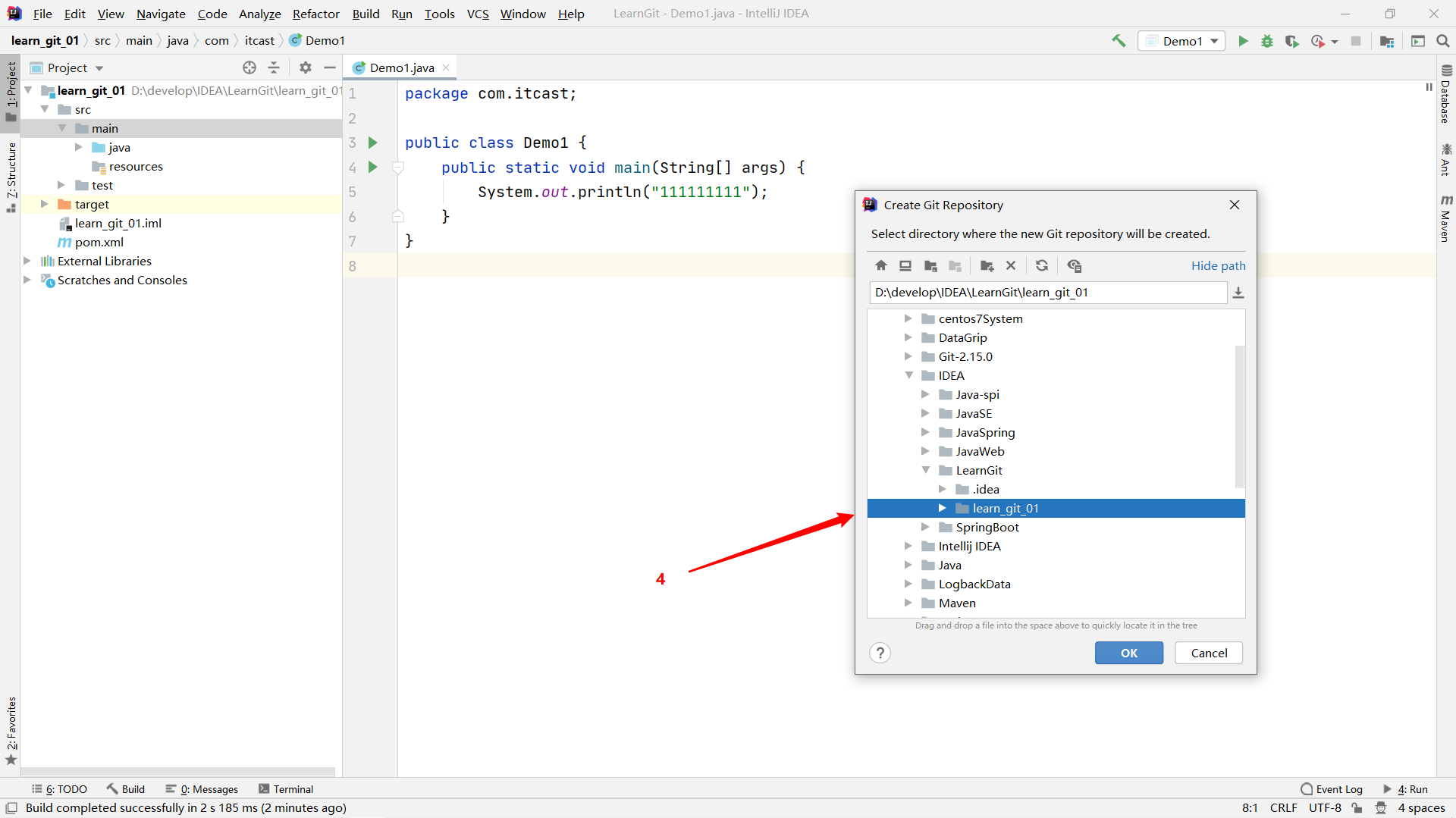Click the run gutter icon on line 4

(x=373, y=167)
